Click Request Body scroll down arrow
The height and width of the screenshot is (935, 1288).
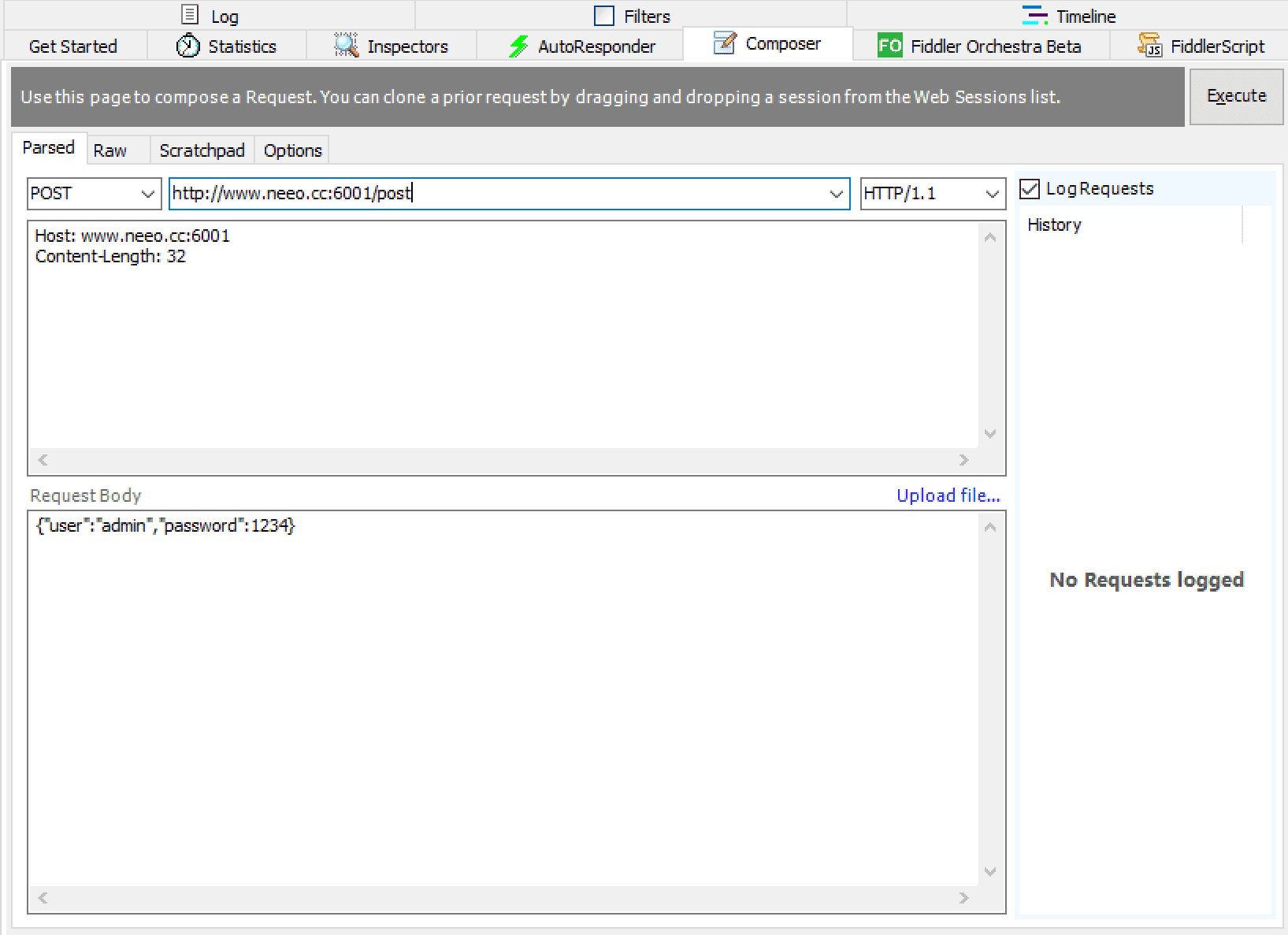[x=990, y=872]
